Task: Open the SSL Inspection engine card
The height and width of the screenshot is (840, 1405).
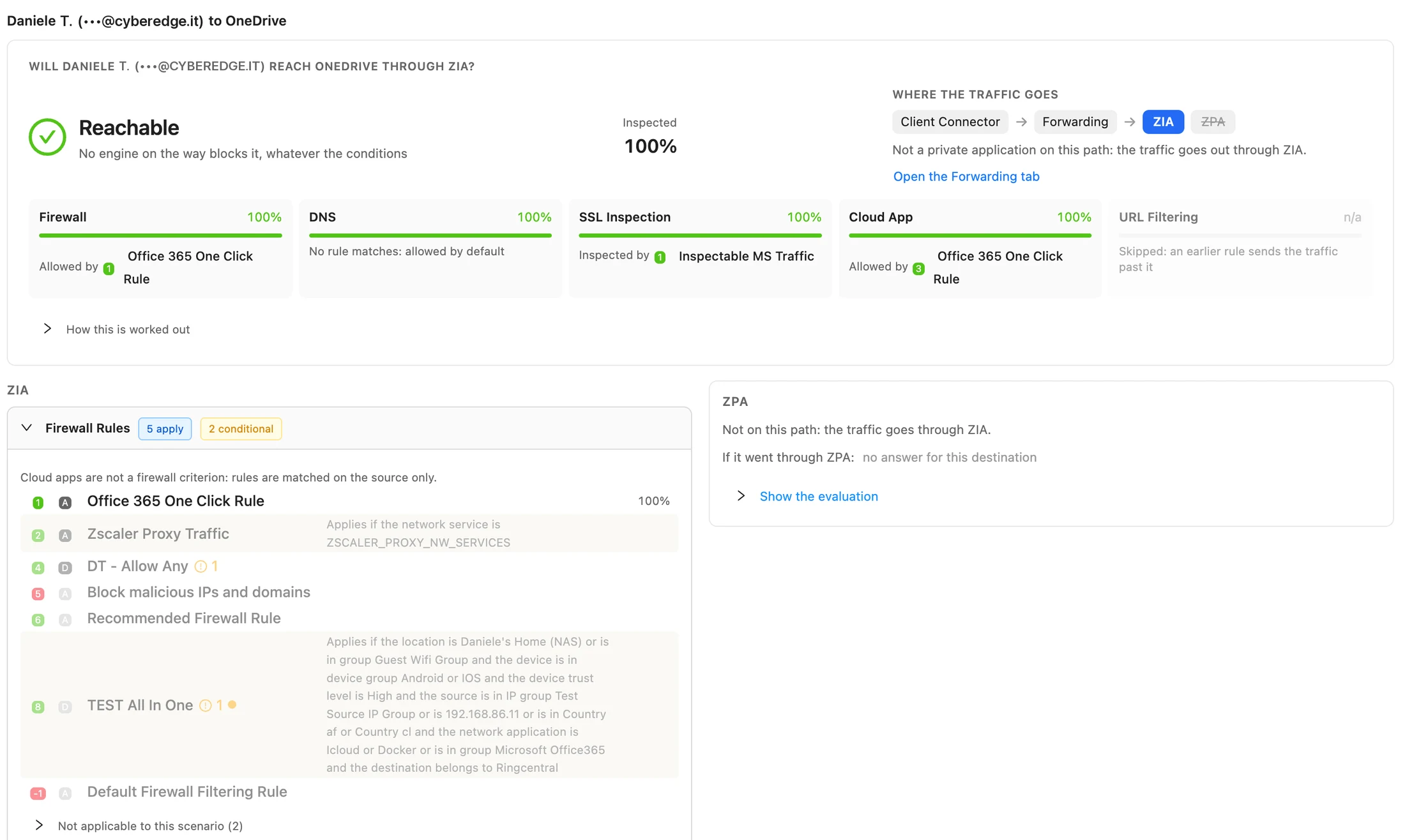Action: pos(700,248)
